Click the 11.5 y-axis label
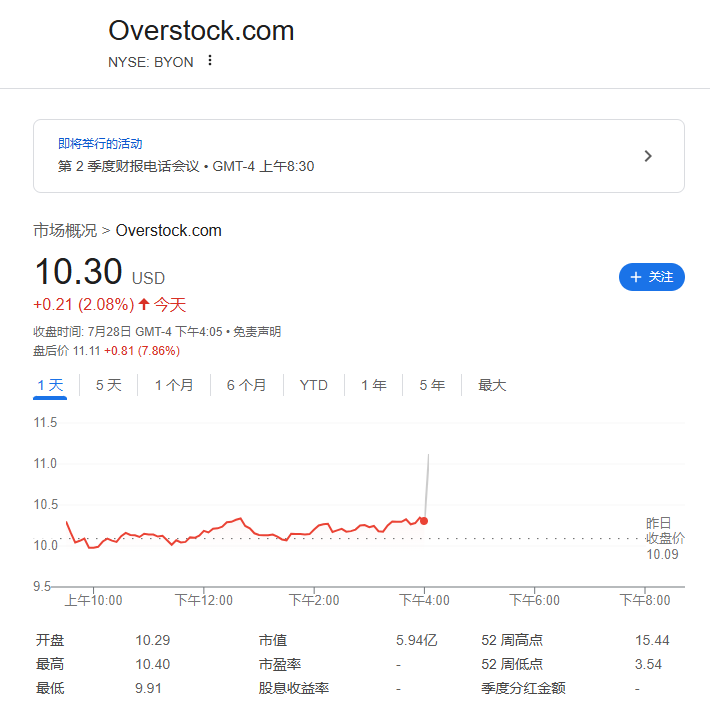710x711 pixels. click(x=45, y=423)
